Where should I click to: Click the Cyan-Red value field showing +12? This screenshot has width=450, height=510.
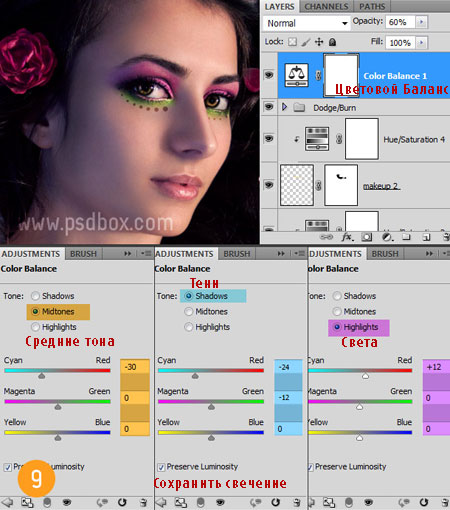[436, 367]
